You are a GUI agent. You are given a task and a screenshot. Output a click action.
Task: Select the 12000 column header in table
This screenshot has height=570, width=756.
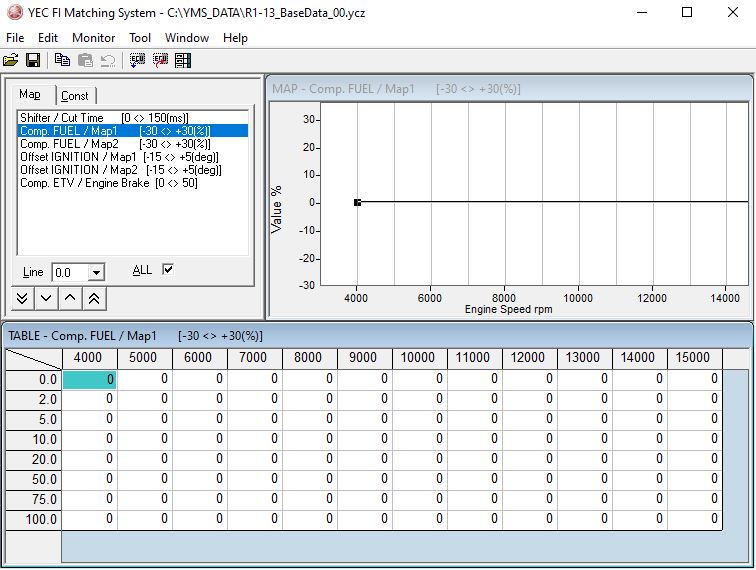coord(529,358)
